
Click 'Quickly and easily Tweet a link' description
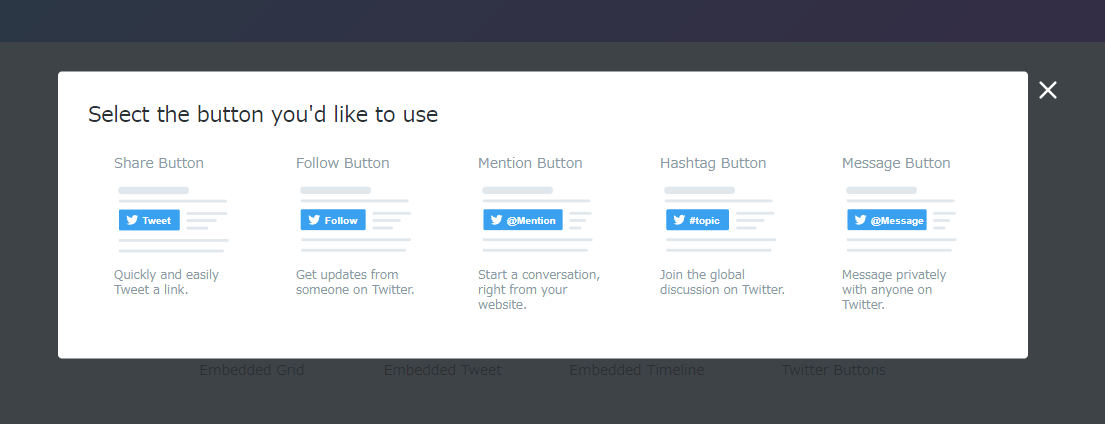pos(166,282)
